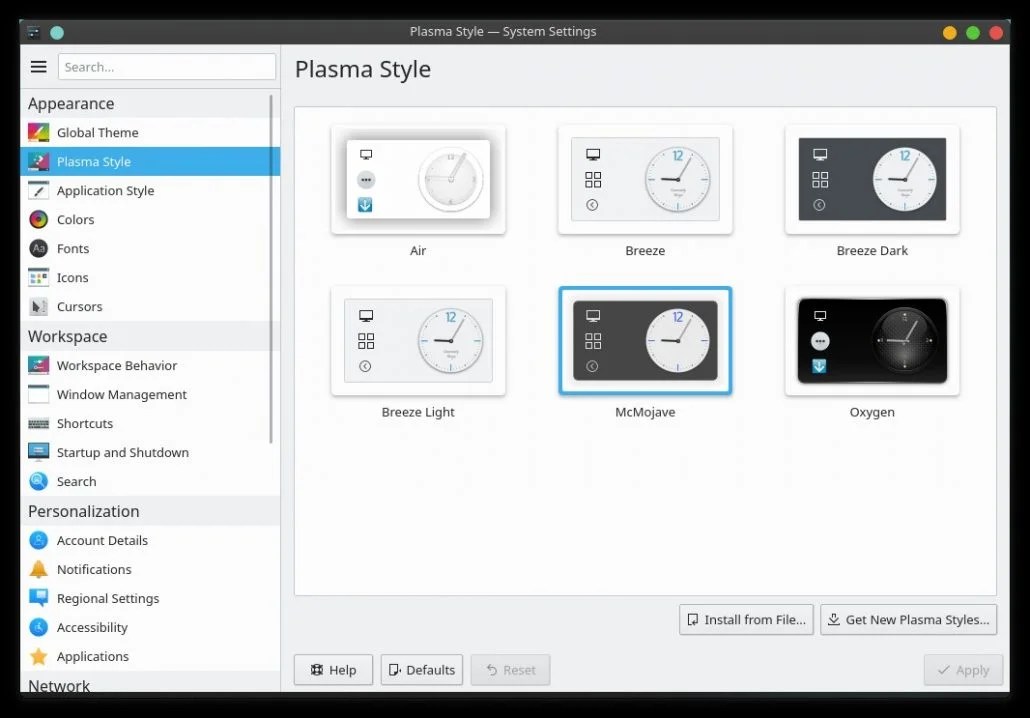
Task: Click the Application Style pencil icon
Action: [39, 191]
